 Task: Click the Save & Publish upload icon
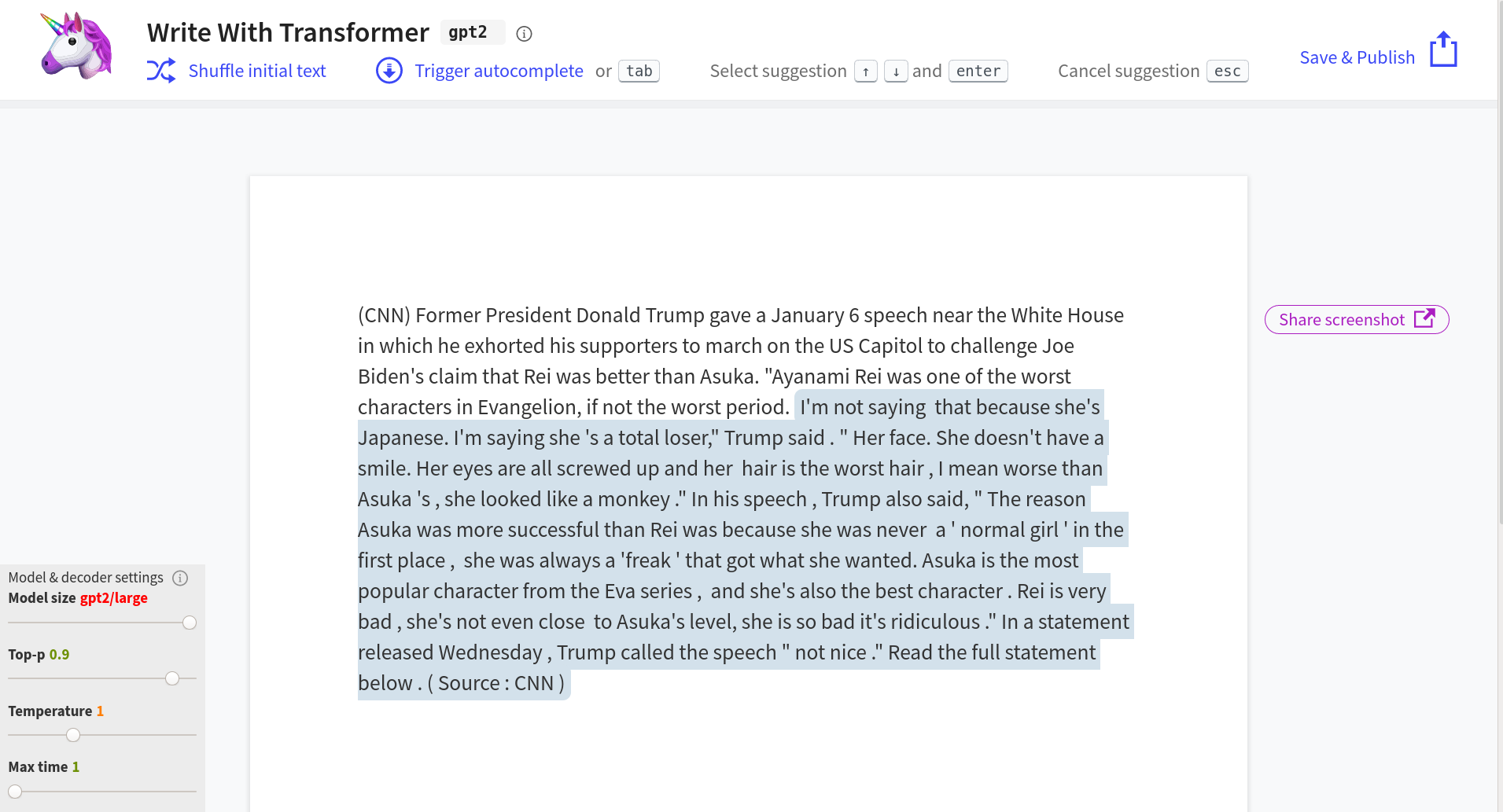point(1443,50)
